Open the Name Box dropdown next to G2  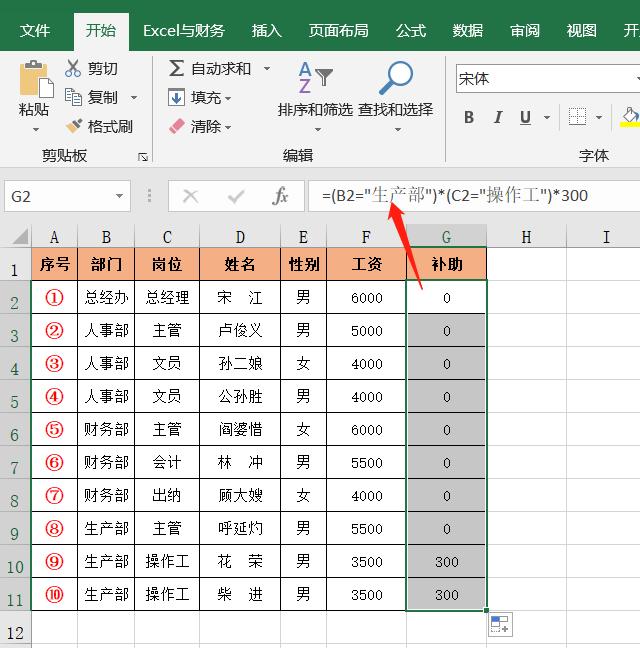120,196
